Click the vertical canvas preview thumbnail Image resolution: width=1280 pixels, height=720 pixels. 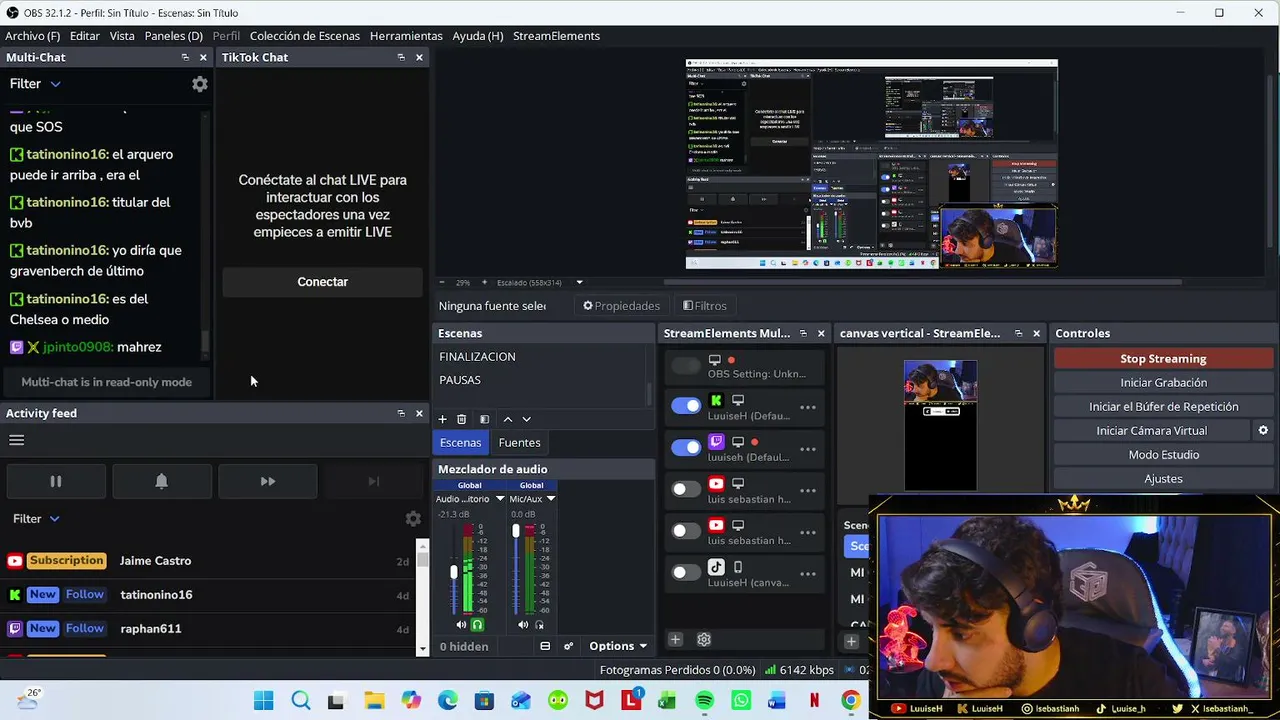(940, 425)
